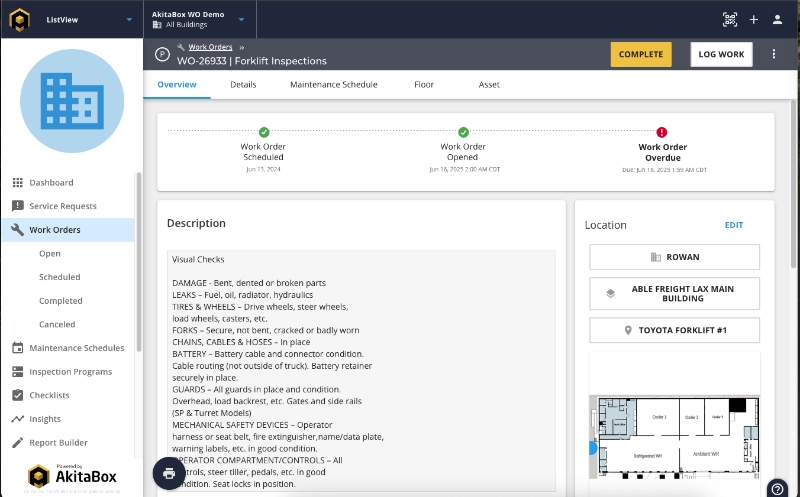Click the AkitaBox hexagon logo icon
800x497 pixels.
coord(19,20)
